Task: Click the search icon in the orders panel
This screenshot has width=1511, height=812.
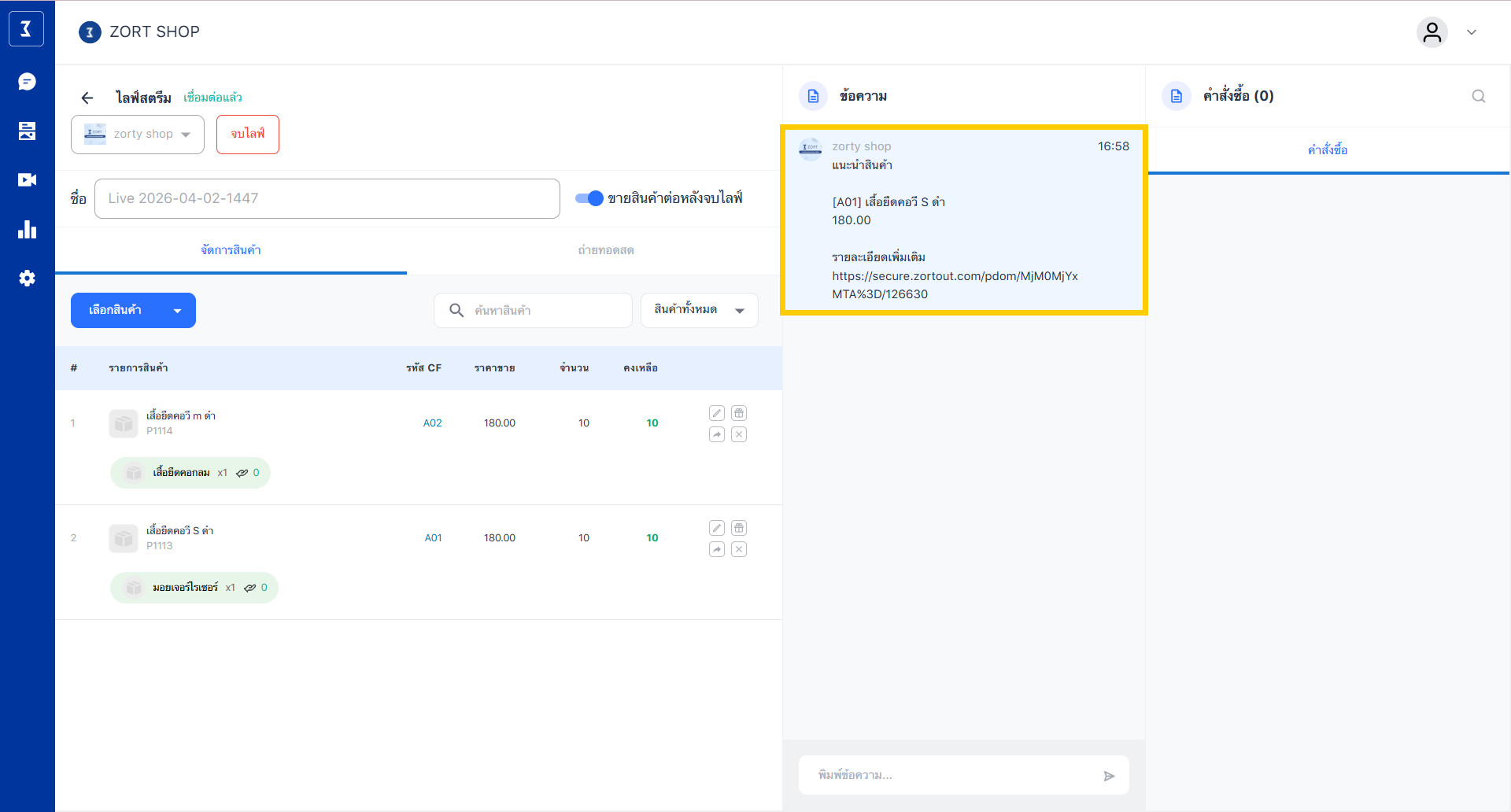Action: pos(1479,96)
